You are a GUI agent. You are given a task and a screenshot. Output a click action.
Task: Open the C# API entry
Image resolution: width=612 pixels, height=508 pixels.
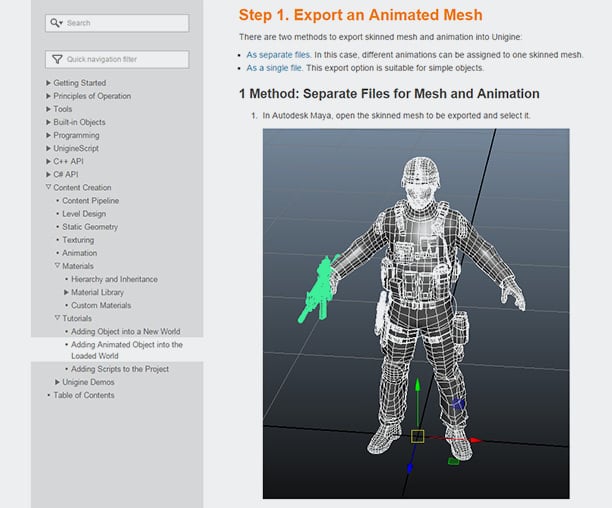66,174
